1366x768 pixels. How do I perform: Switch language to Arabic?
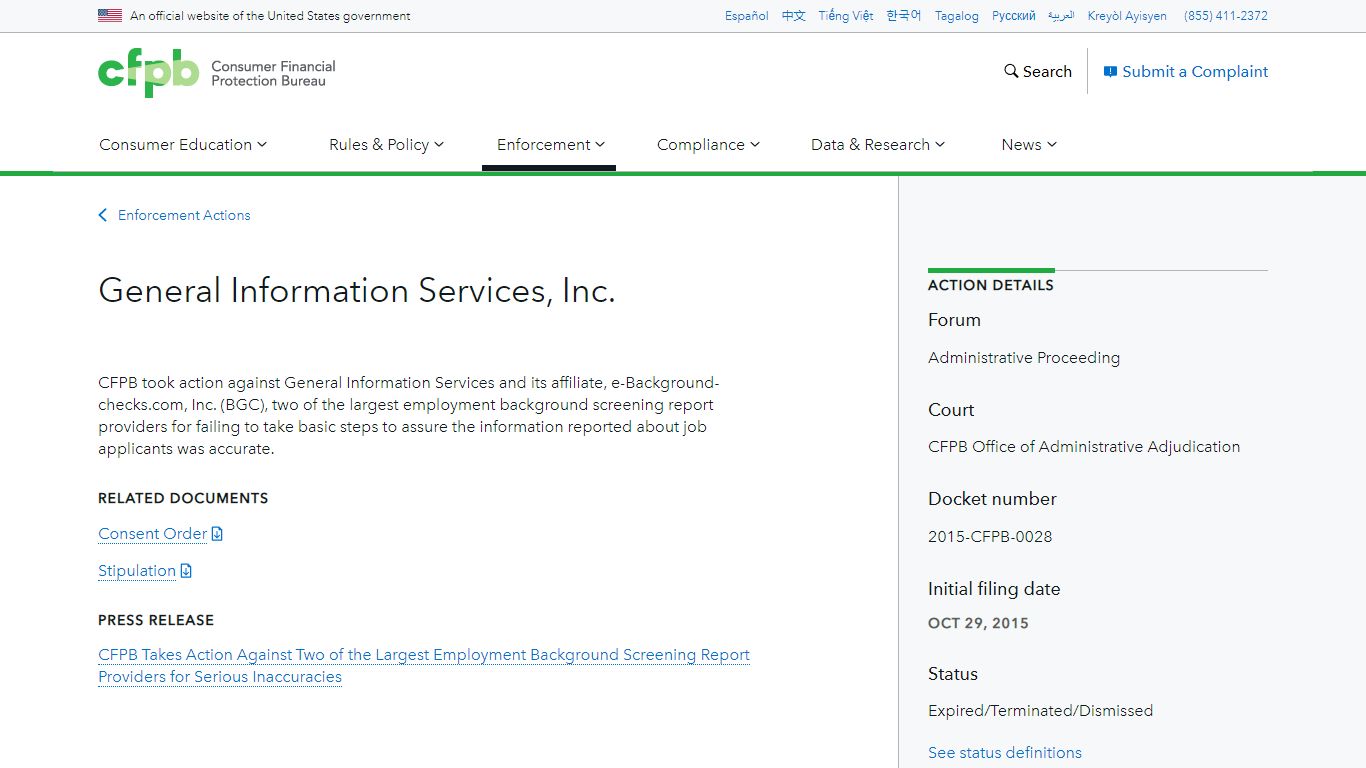[1061, 16]
